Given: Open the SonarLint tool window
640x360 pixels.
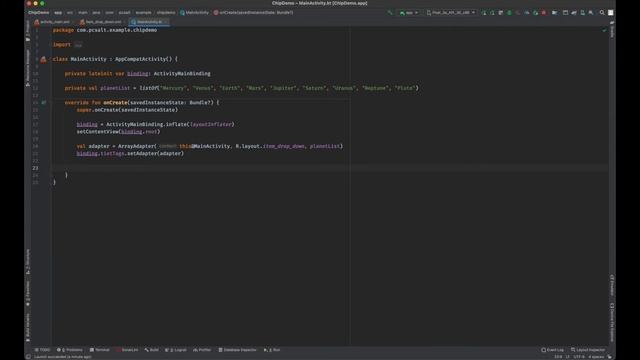Looking at the screenshot, I should (127, 350).
